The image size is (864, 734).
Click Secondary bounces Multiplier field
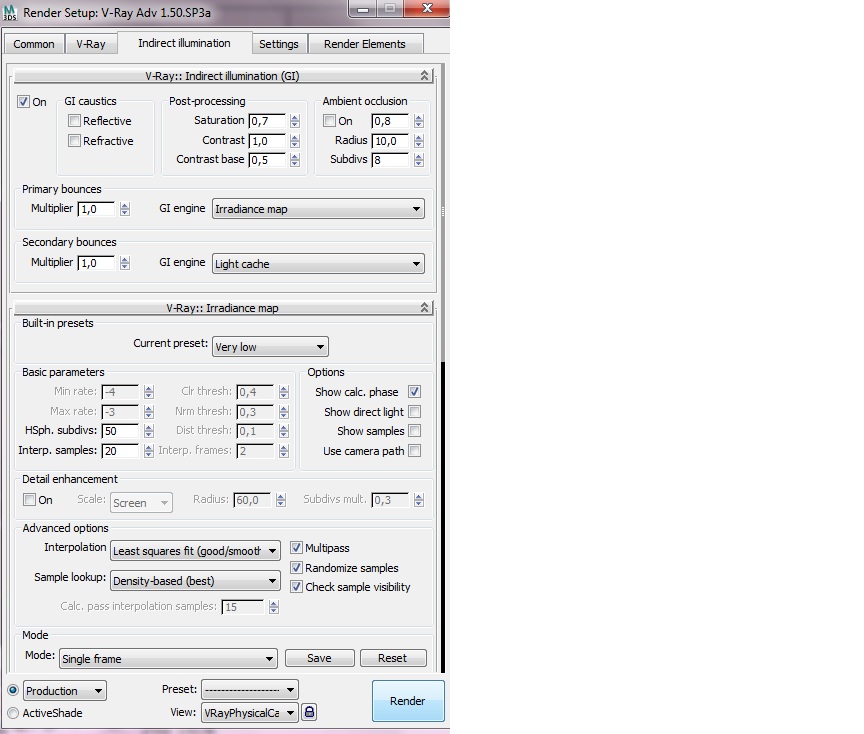pyautogui.click(x=96, y=263)
